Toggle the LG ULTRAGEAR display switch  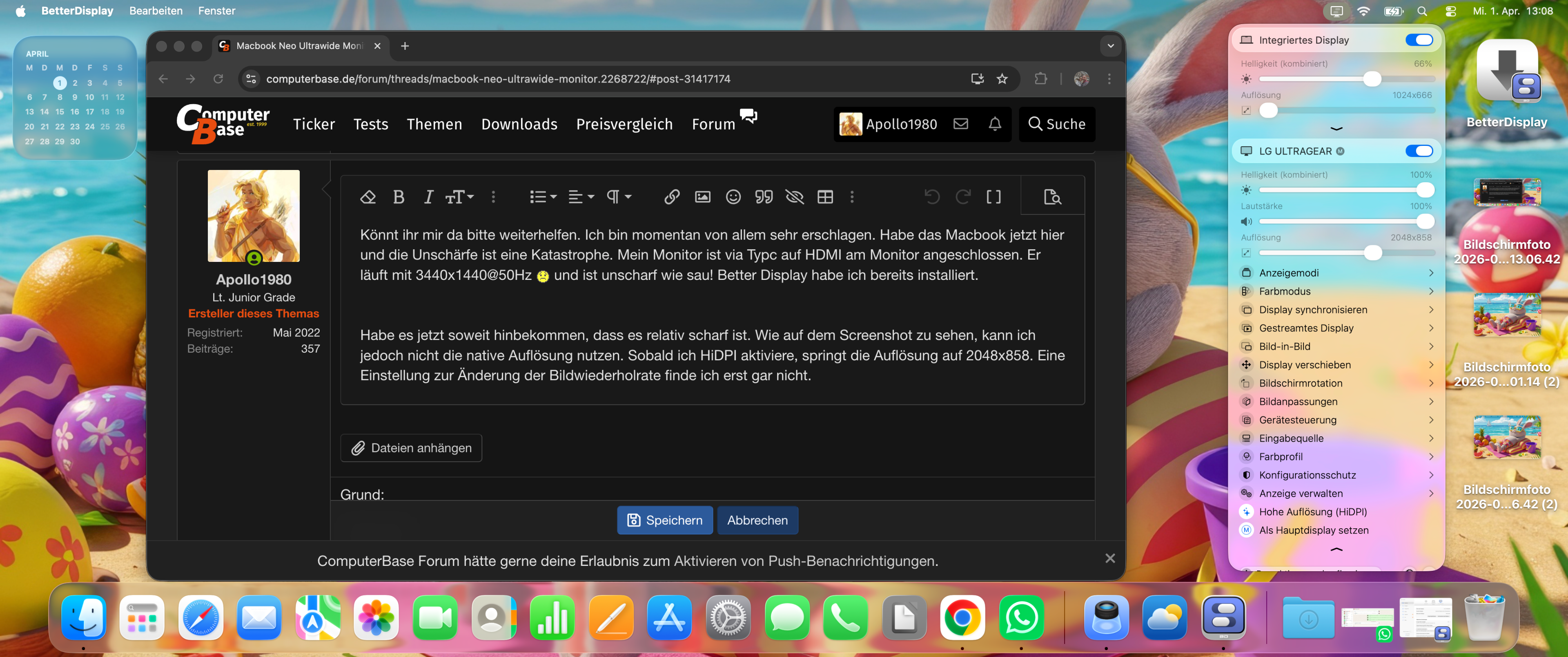tap(1419, 151)
